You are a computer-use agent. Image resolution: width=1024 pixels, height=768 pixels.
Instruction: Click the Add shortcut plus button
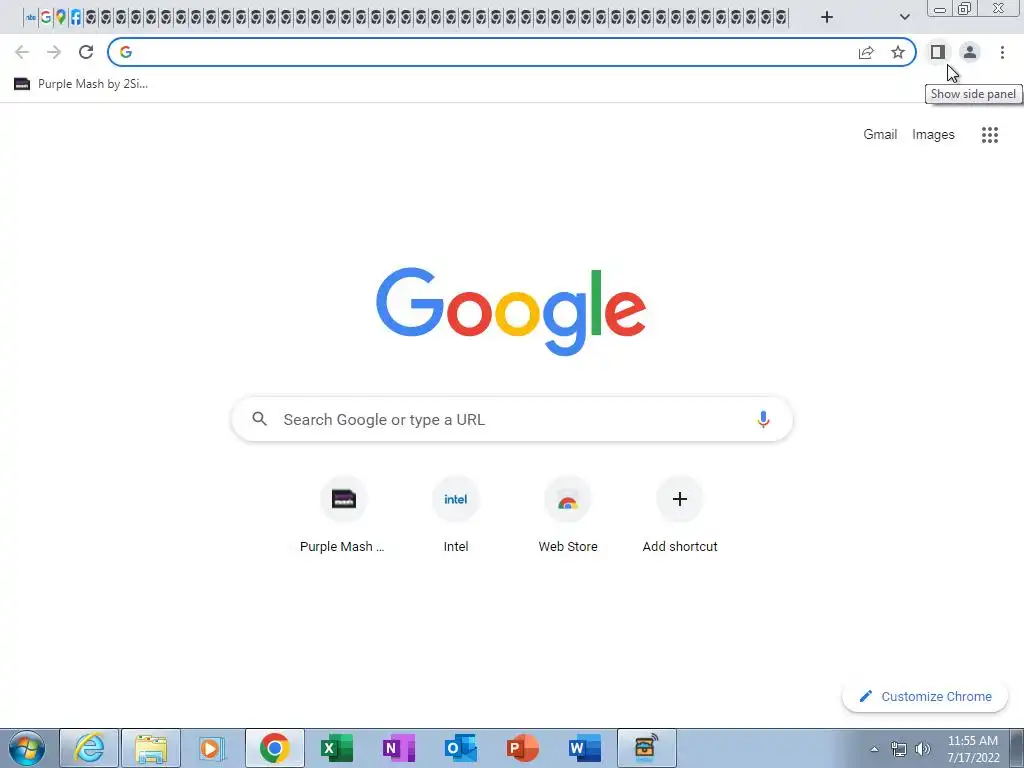click(x=679, y=500)
